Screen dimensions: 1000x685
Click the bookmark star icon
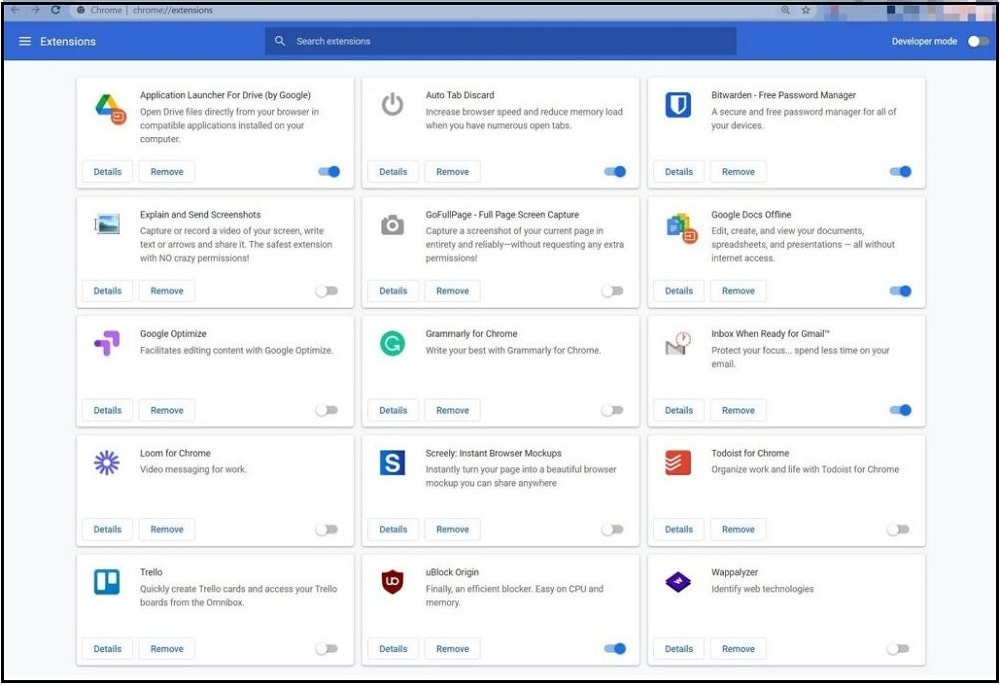(806, 10)
